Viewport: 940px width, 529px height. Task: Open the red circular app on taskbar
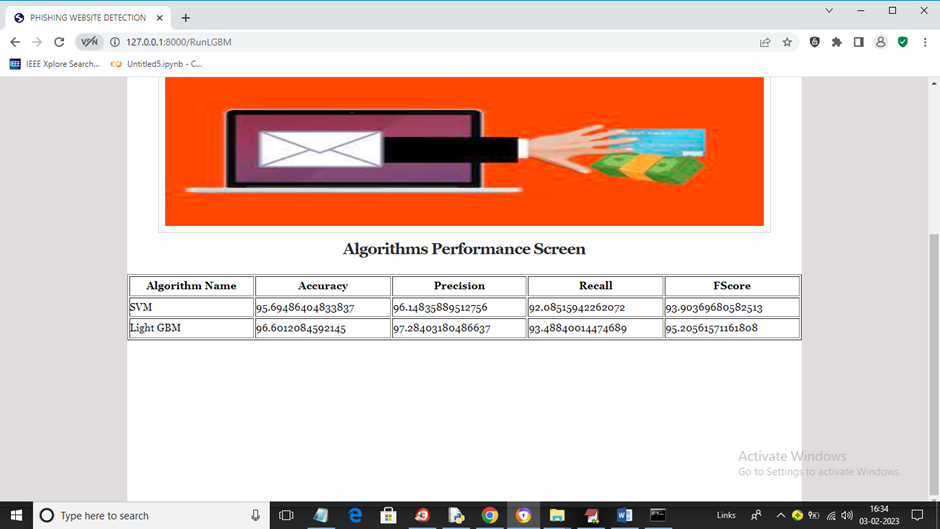(x=422, y=515)
